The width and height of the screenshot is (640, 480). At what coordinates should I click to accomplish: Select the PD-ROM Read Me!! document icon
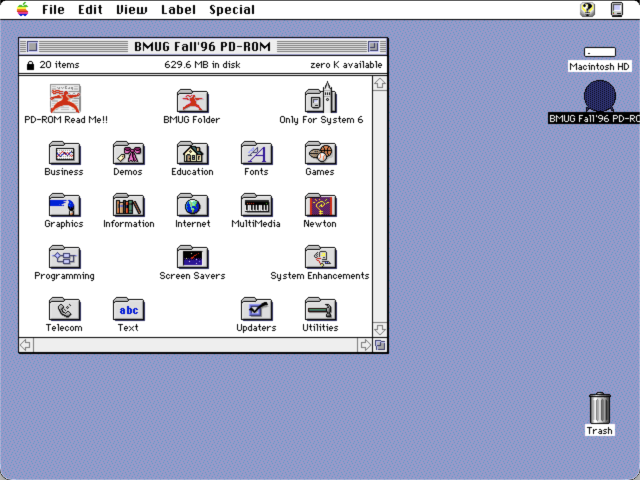click(x=65, y=98)
